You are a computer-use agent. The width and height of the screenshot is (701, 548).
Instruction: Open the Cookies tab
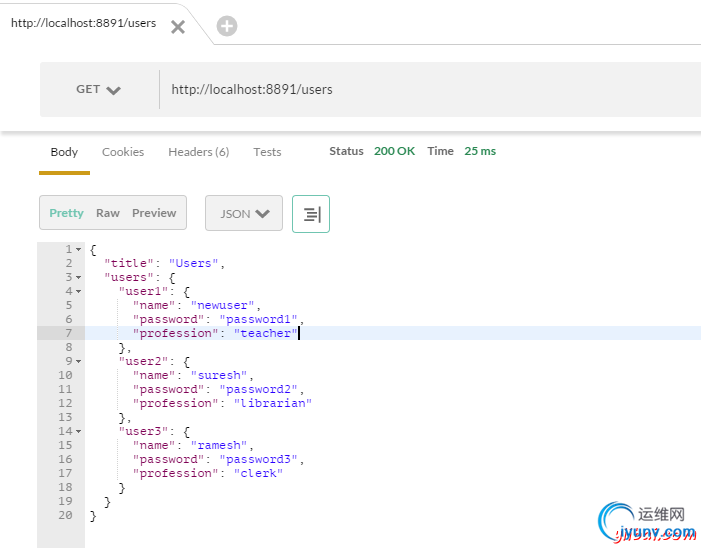(123, 152)
